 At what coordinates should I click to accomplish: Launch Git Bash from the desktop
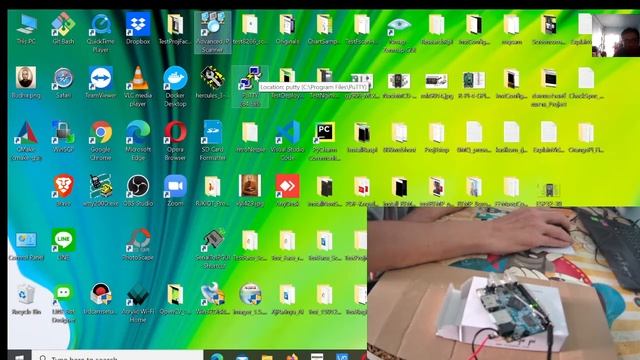(63, 29)
